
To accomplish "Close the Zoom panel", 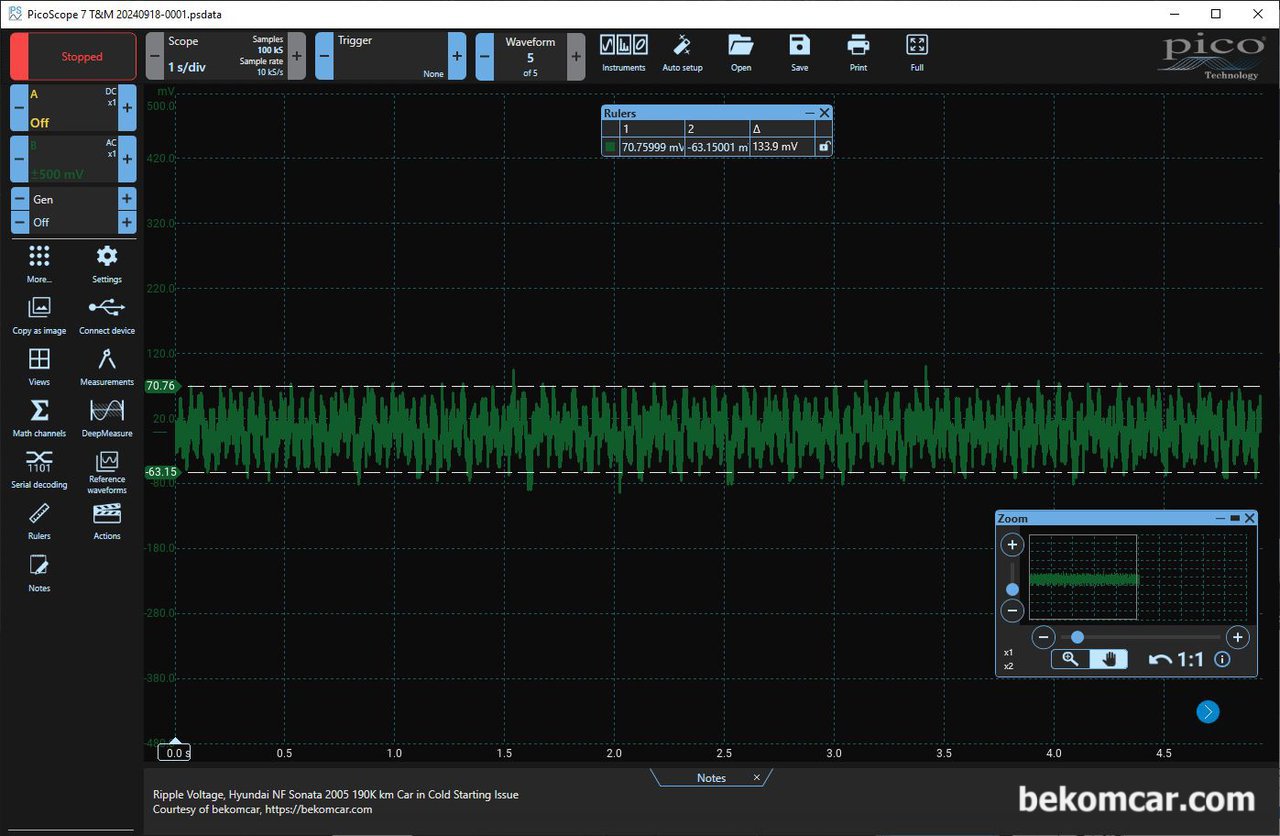I will (1249, 518).
